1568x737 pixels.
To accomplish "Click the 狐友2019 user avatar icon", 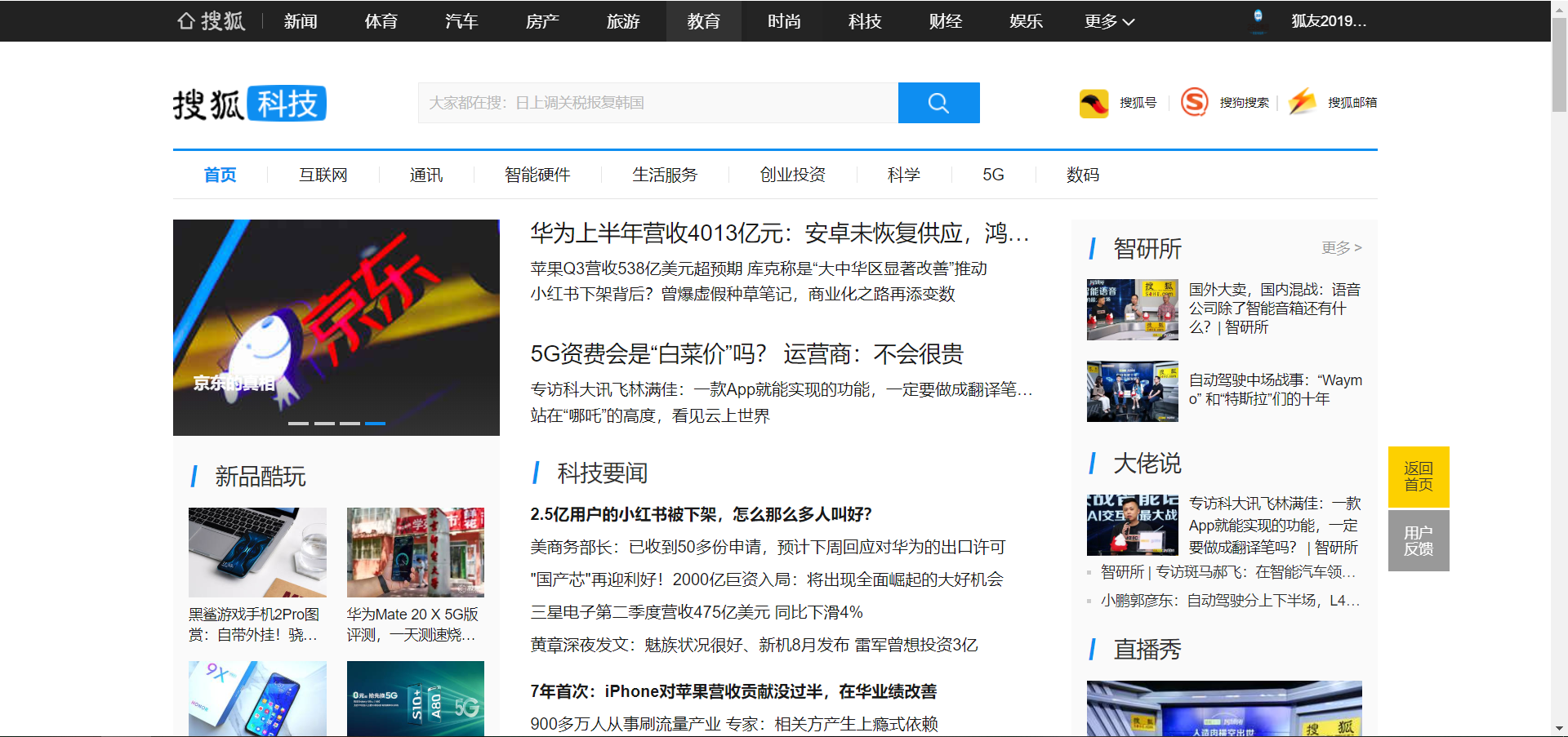I will pos(1258,20).
